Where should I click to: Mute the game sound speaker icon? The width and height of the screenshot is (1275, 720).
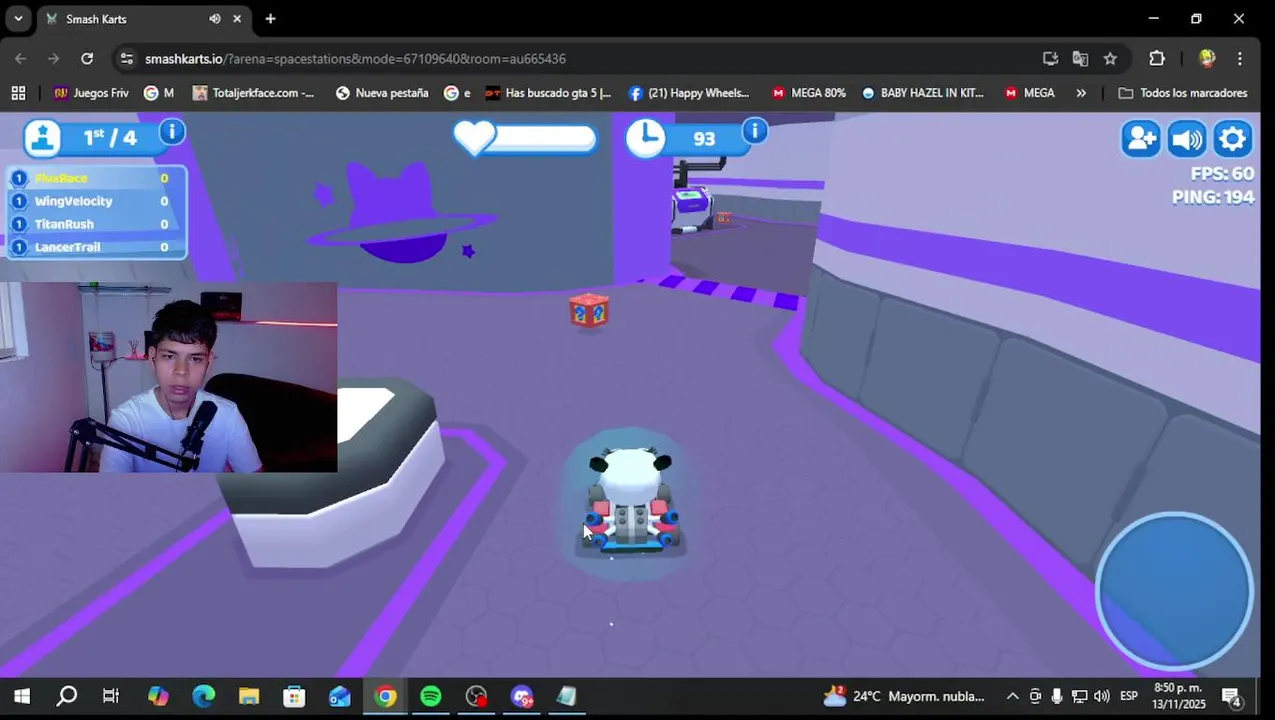pyautogui.click(x=1187, y=138)
